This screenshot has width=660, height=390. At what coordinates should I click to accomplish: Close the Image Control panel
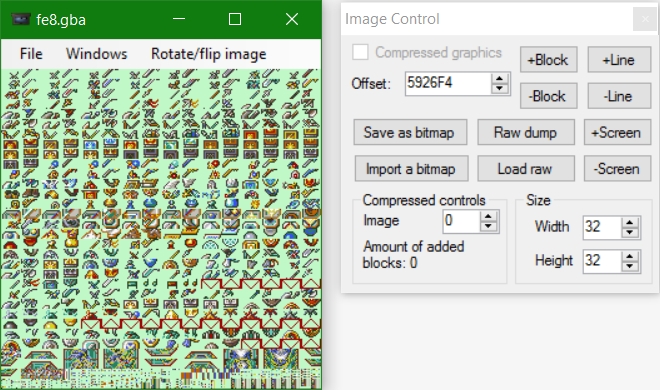coord(644,19)
